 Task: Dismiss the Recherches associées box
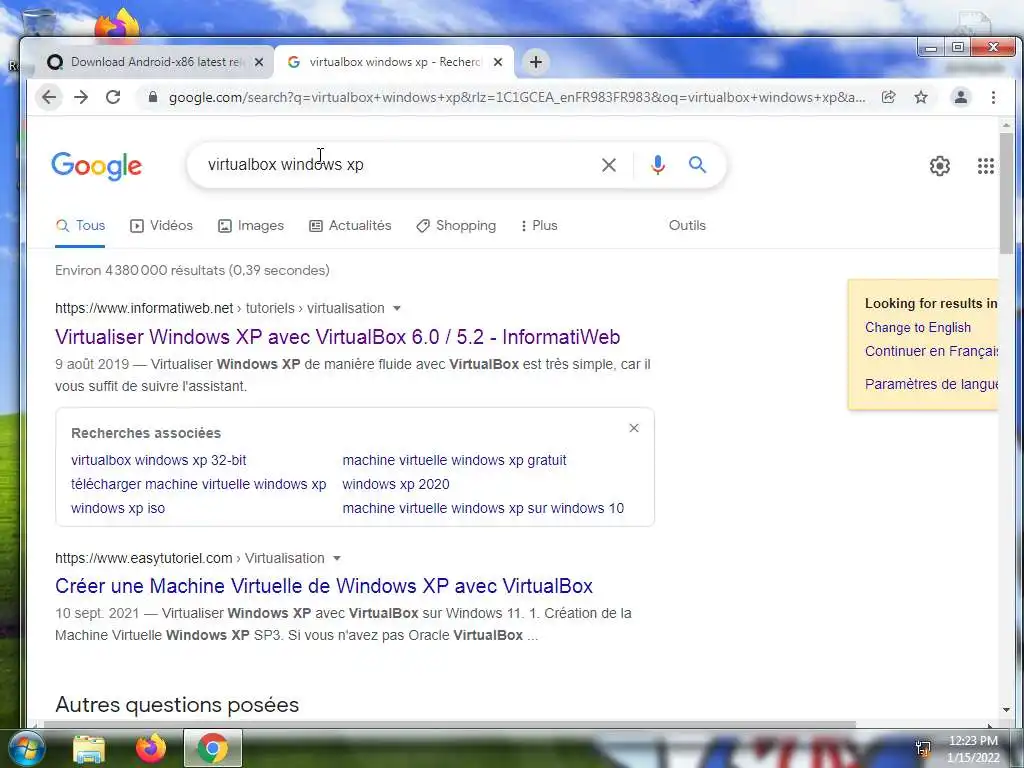point(633,428)
